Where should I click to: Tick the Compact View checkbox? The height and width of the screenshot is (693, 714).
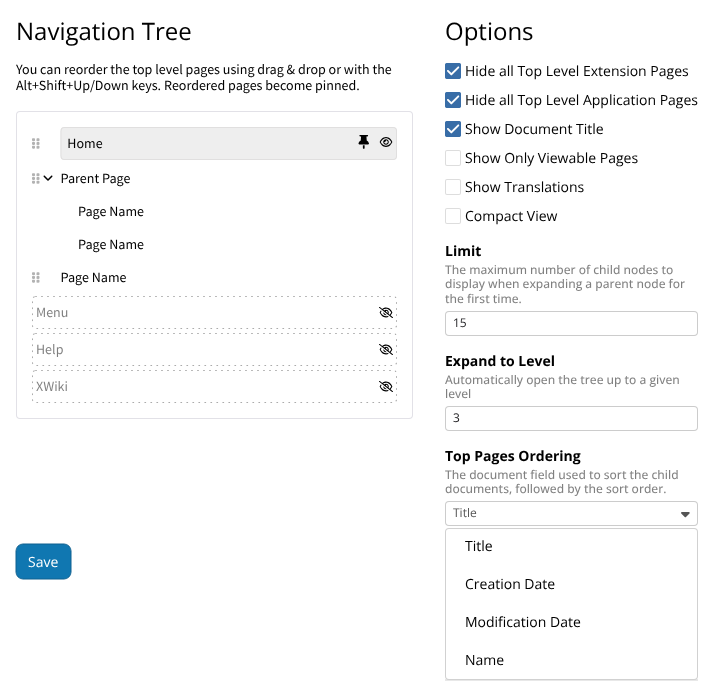[453, 216]
